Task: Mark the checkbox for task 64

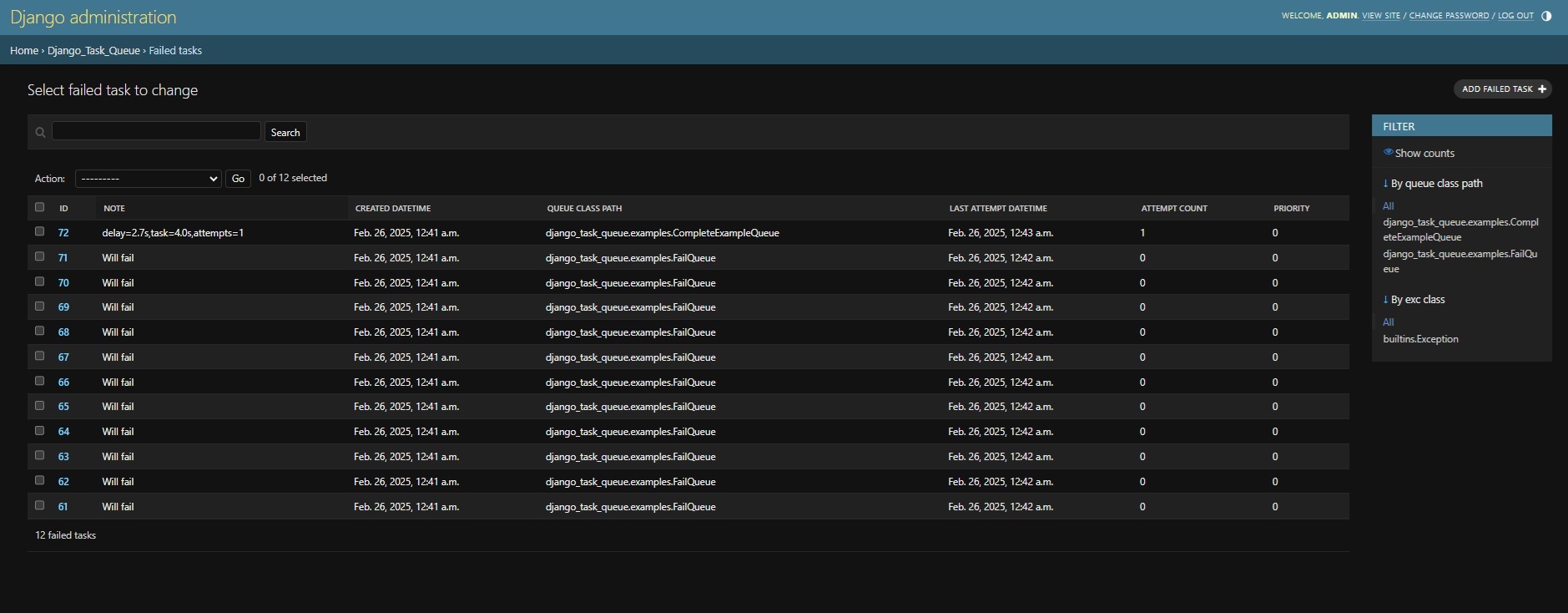Action: 39,430
